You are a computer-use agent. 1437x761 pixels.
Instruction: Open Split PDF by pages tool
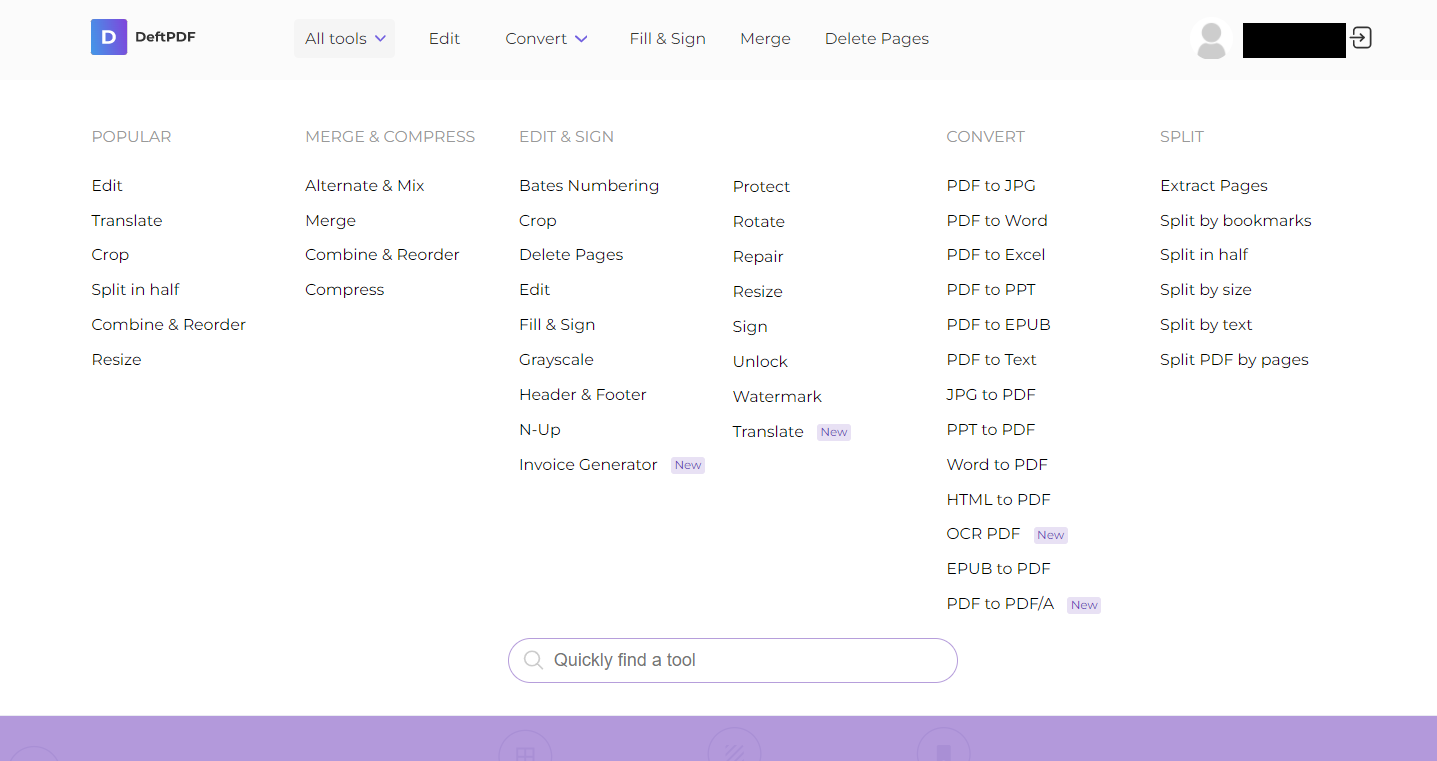tap(1234, 359)
